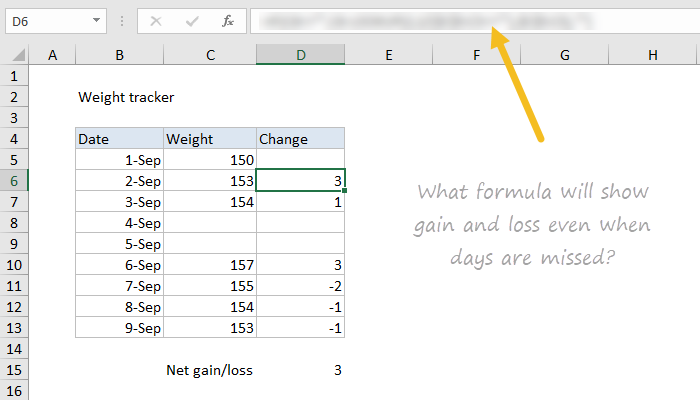
Task: Click the 4-Sep date cell
Action: point(119,222)
